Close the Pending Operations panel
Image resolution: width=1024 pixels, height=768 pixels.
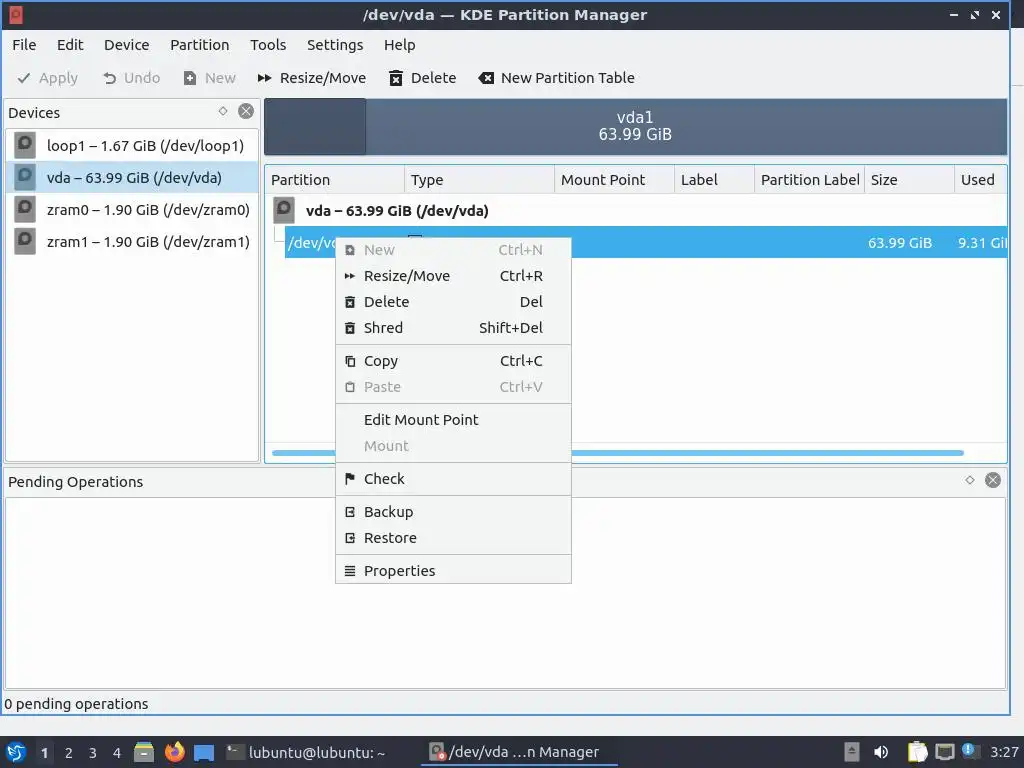[993, 480]
